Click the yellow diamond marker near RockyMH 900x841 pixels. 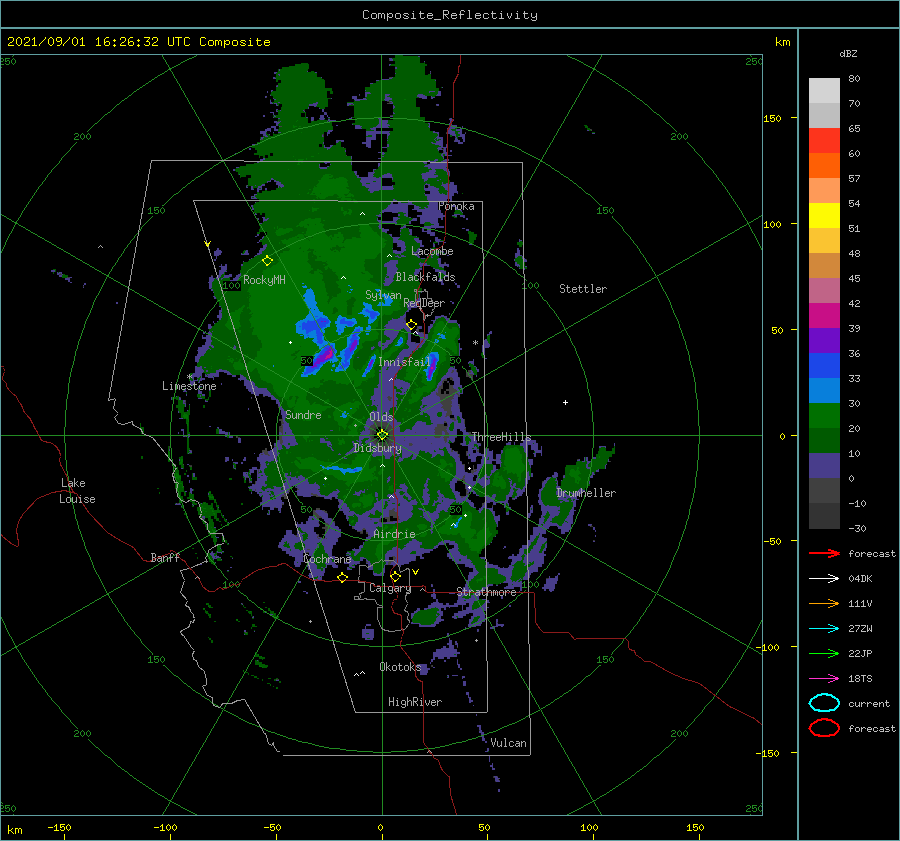coord(267,261)
